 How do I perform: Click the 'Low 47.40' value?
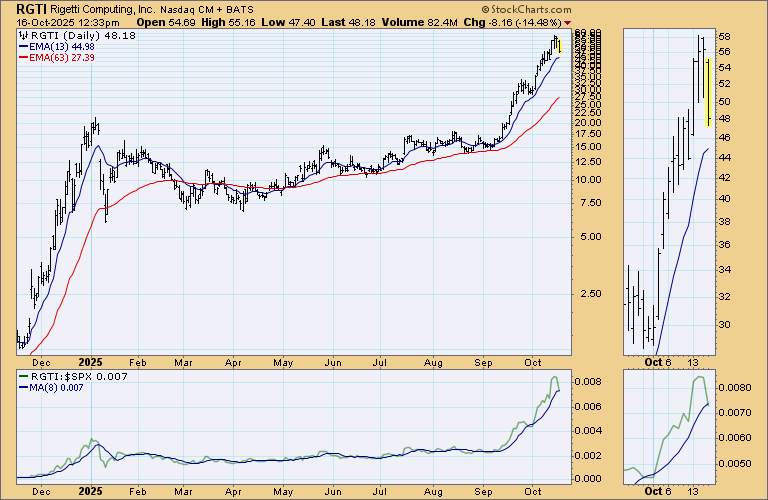pyautogui.click(x=288, y=23)
